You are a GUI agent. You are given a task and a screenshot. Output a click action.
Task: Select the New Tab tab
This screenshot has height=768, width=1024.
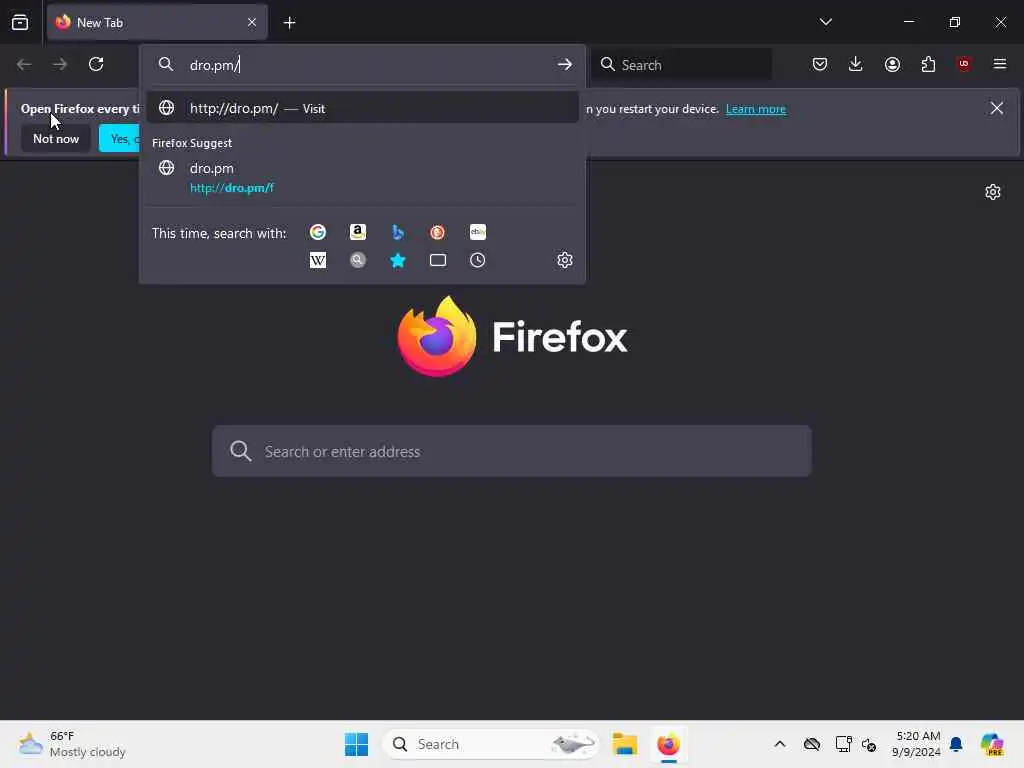pos(157,22)
